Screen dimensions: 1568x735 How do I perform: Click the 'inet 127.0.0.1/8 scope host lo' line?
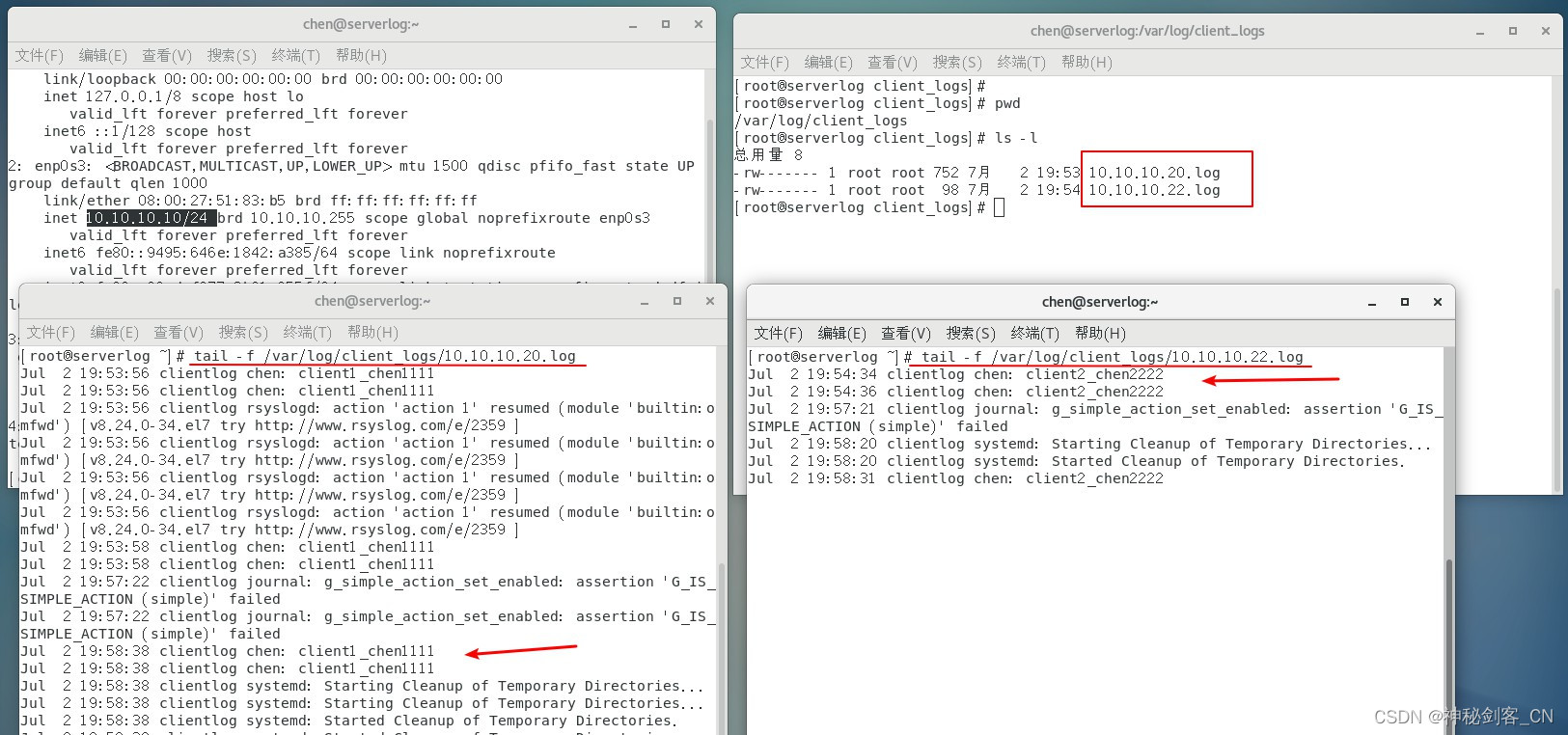173,96
